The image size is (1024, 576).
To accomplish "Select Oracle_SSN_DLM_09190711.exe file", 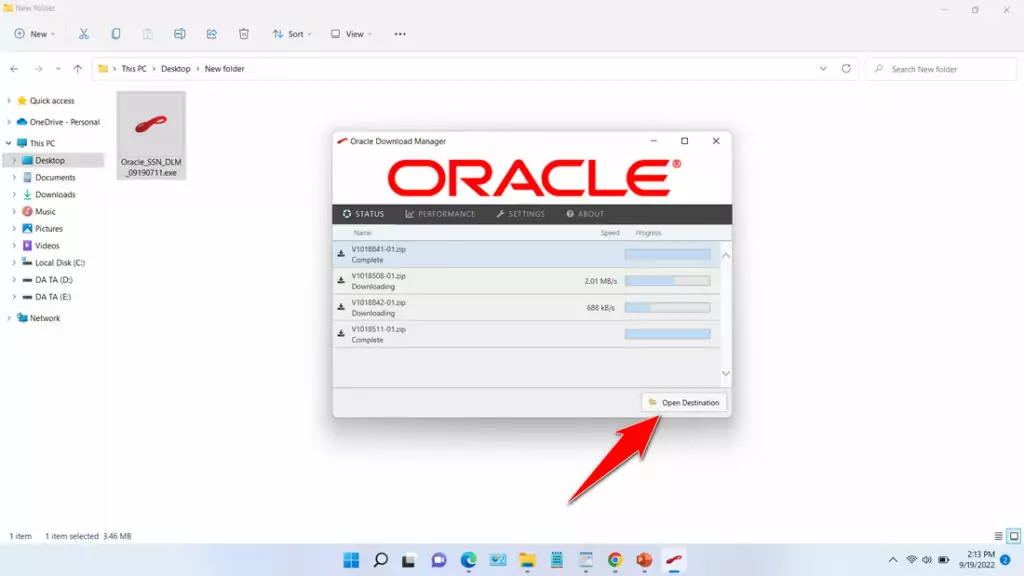I will (151, 135).
